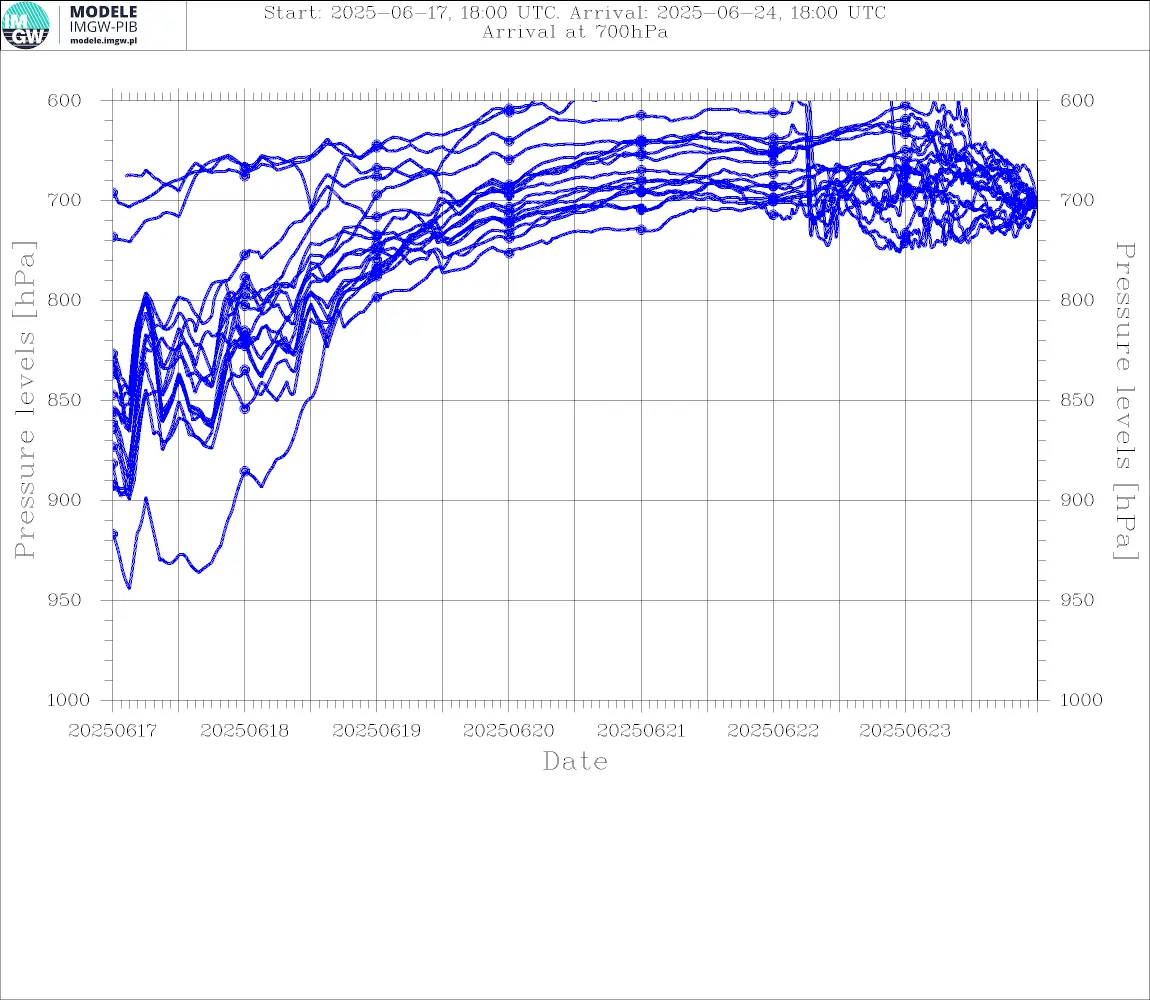
Task: Click the 'Arrival at 700hPa' subtitle
Action: 575,32
